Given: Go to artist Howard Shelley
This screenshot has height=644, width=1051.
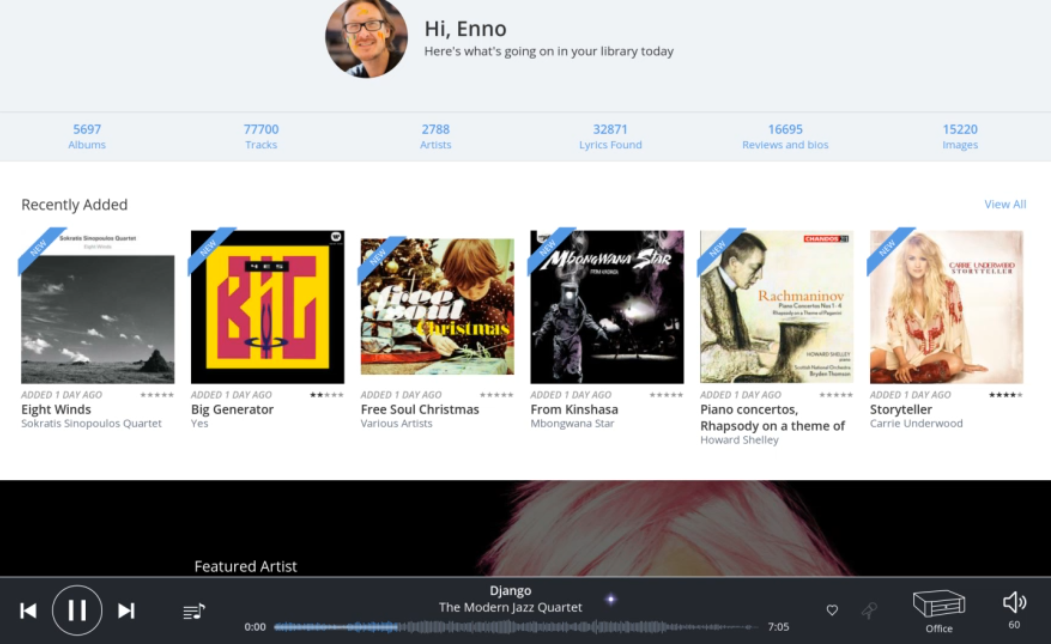Looking at the screenshot, I should click(x=739, y=440).
